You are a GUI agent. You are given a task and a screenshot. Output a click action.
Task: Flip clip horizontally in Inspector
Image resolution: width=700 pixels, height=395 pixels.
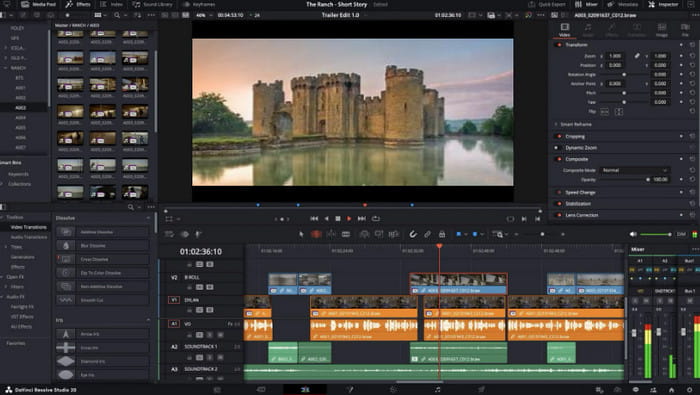tap(604, 112)
